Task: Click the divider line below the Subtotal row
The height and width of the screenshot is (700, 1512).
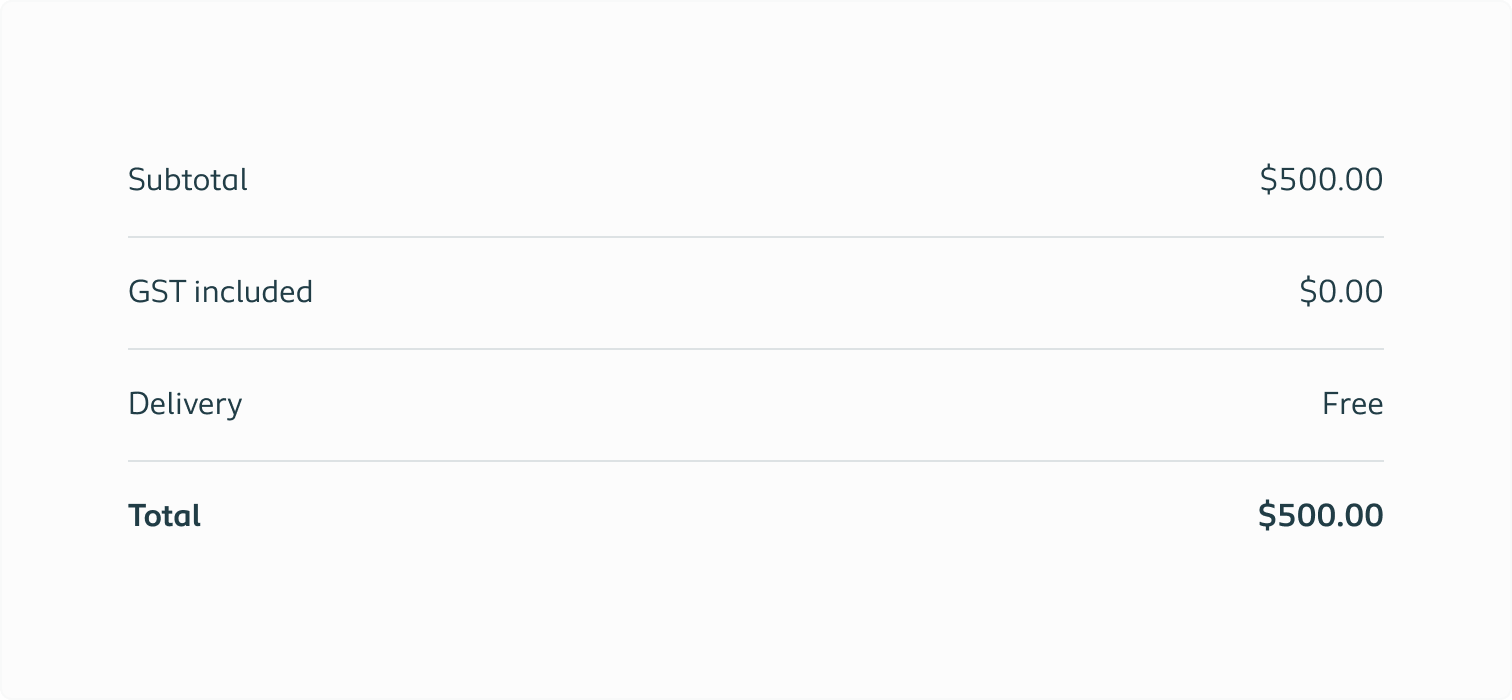Action: (x=756, y=237)
